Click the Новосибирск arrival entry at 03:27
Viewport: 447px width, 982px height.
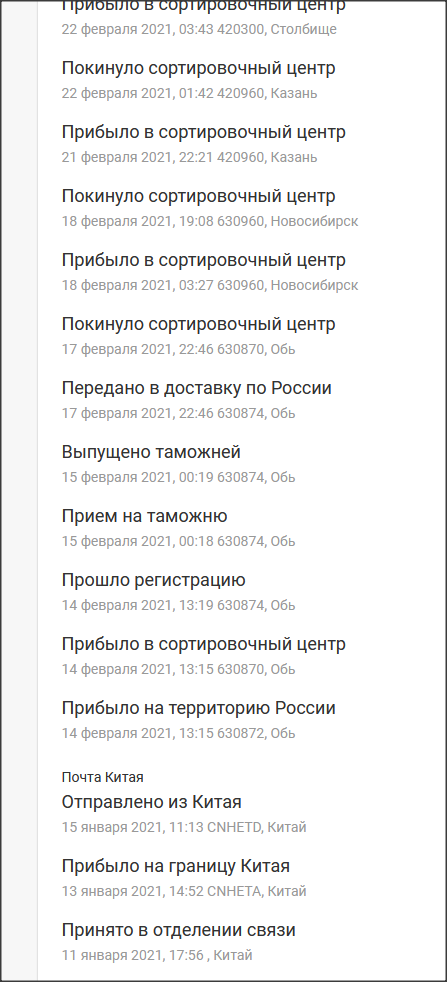pyautogui.click(x=210, y=272)
